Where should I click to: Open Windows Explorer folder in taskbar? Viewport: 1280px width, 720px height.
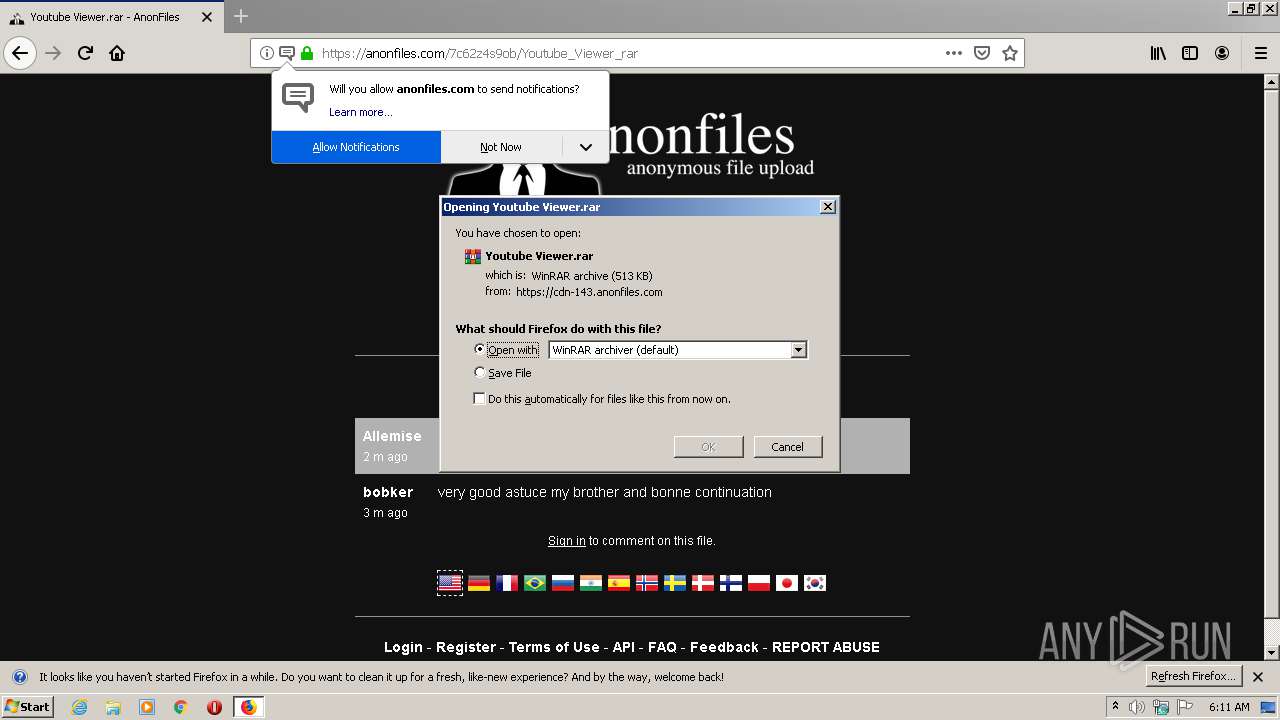coord(113,707)
